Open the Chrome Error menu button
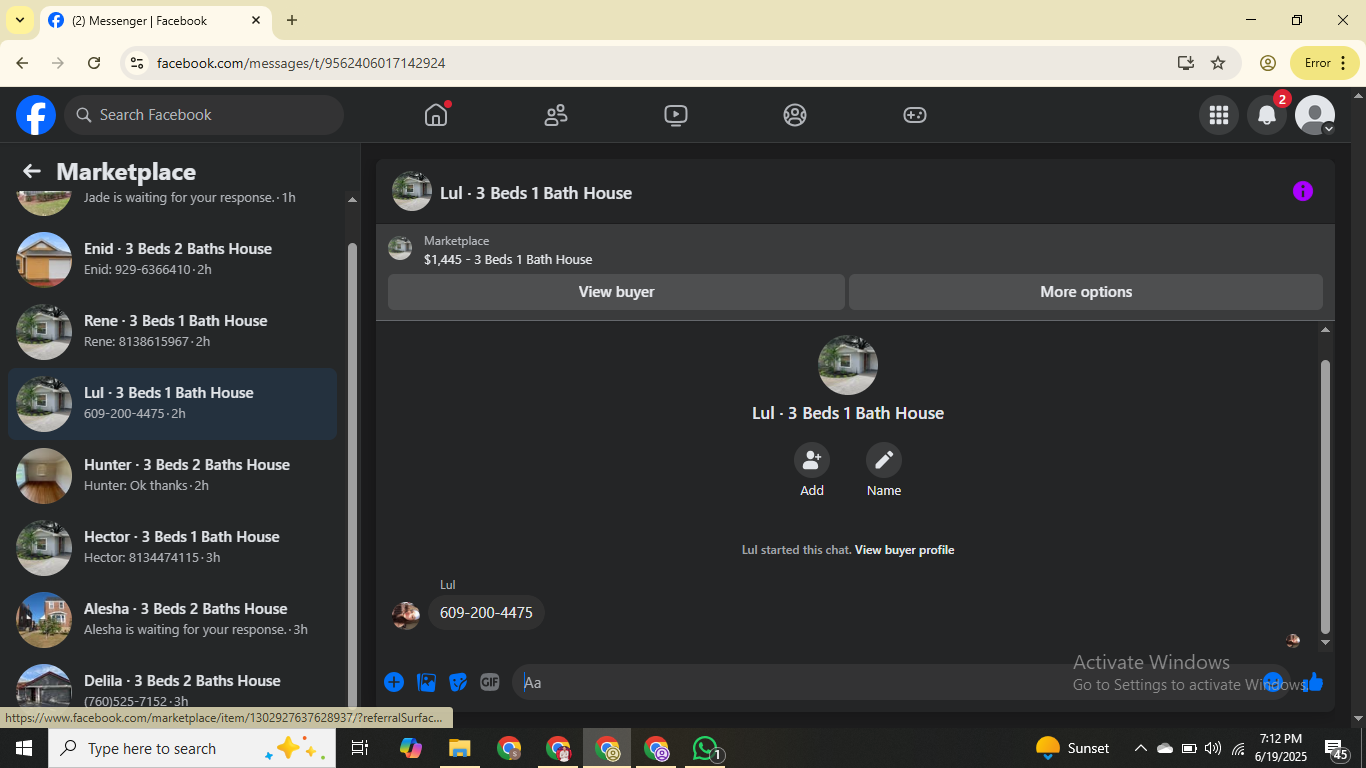 (x=1325, y=63)
